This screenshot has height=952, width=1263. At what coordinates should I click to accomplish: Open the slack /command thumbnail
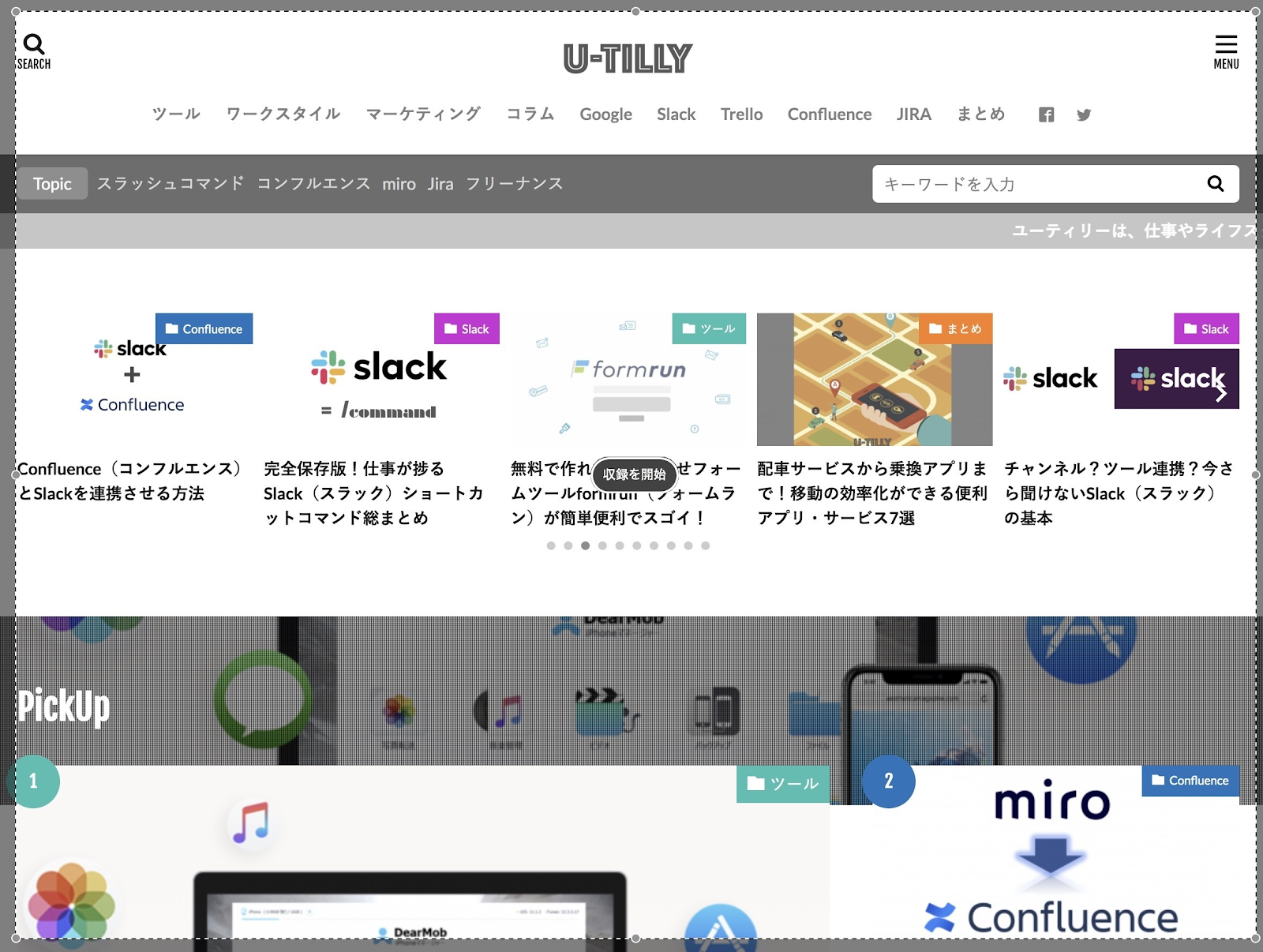[x=381, y=380]
